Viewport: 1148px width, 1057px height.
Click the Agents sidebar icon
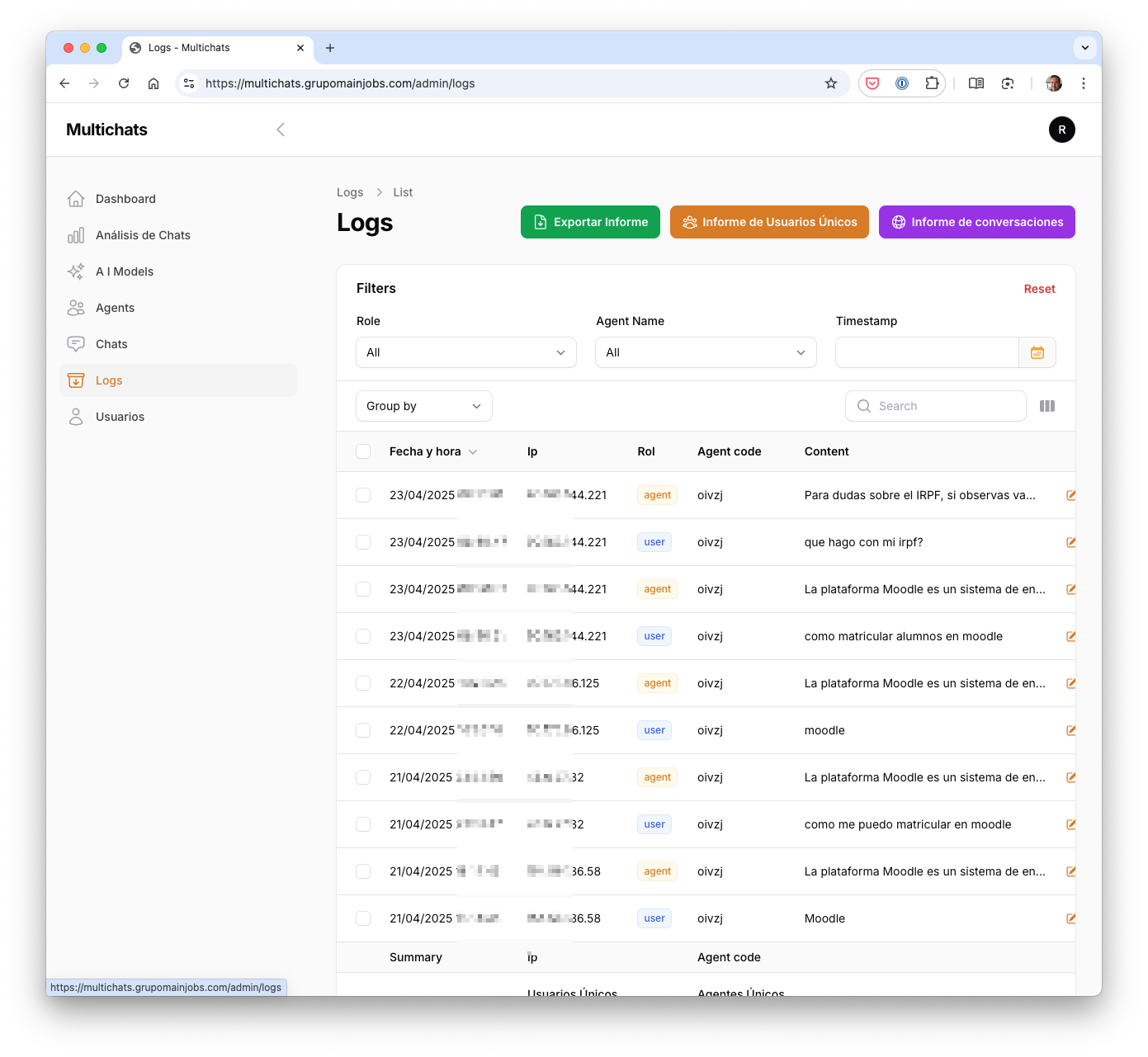(76, 308)
